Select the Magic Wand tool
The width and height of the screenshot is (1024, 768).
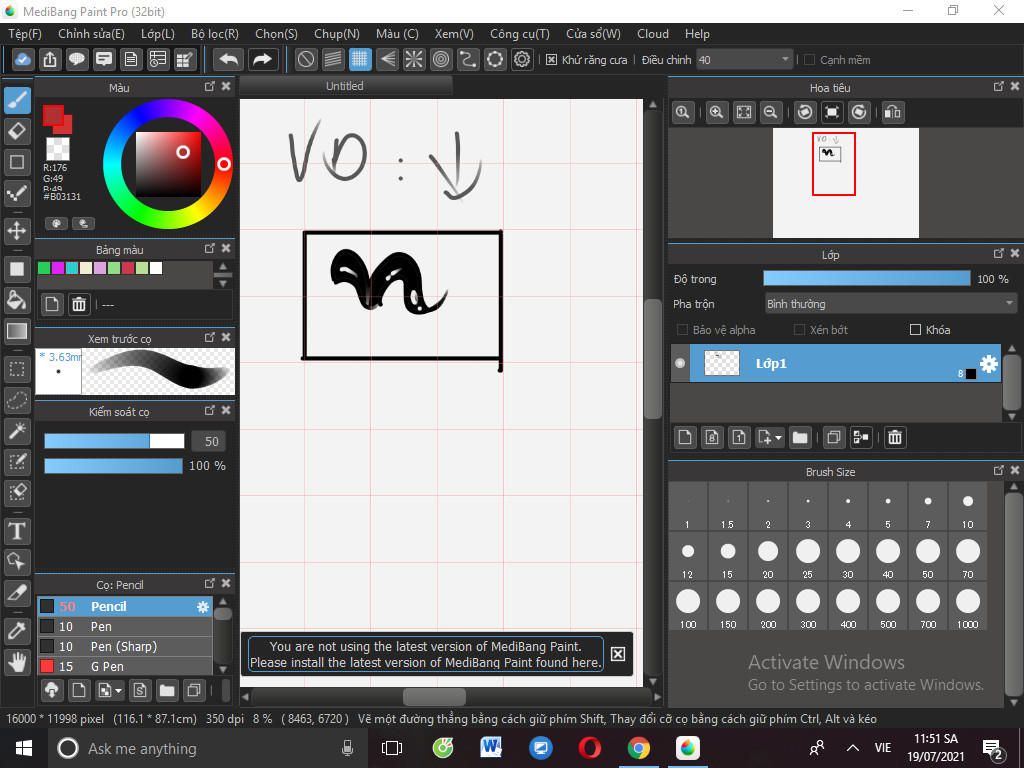(17, 431)
